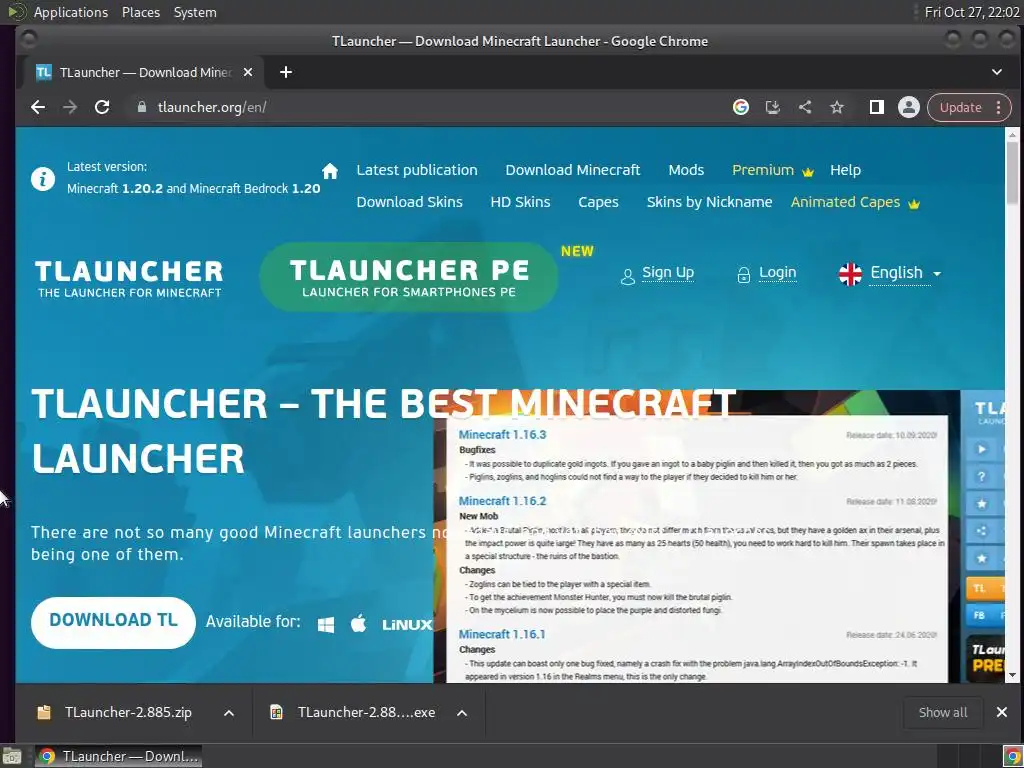Open the Premium menu item
The width and height of the screenshot is (1024, 768).
click(x=773, y=170)
